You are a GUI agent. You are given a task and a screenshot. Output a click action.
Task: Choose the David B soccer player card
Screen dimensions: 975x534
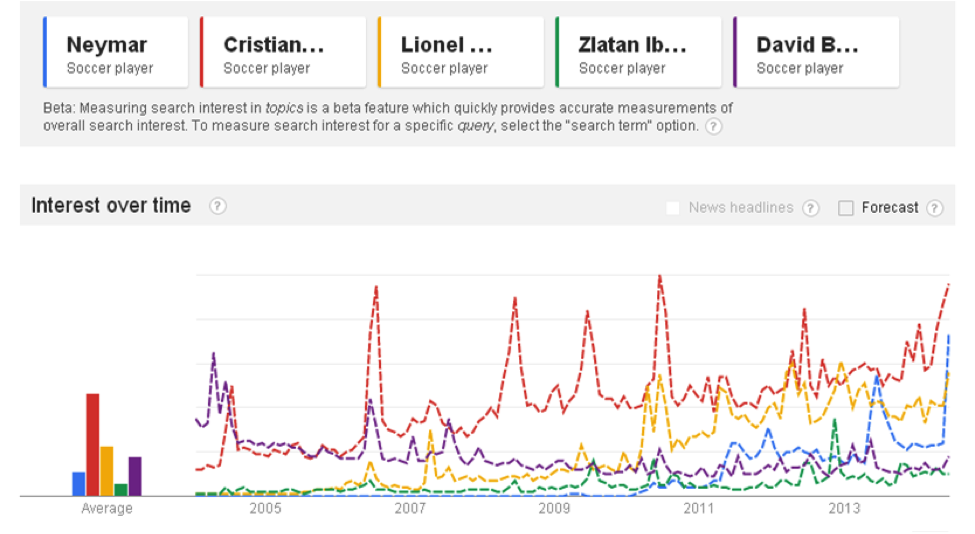[x=816, y=52]
